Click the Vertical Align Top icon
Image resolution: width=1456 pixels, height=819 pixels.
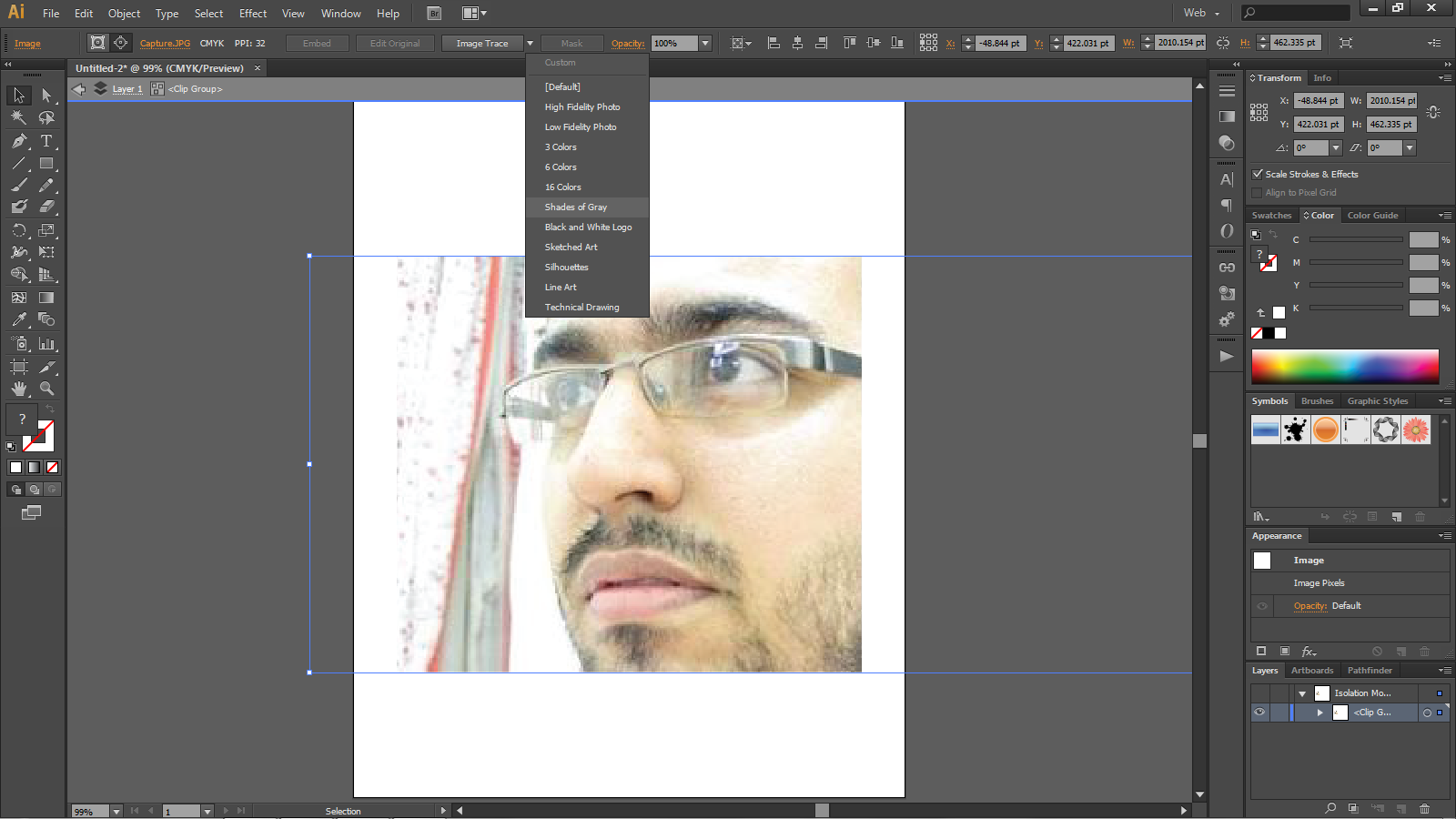[849, 43]
